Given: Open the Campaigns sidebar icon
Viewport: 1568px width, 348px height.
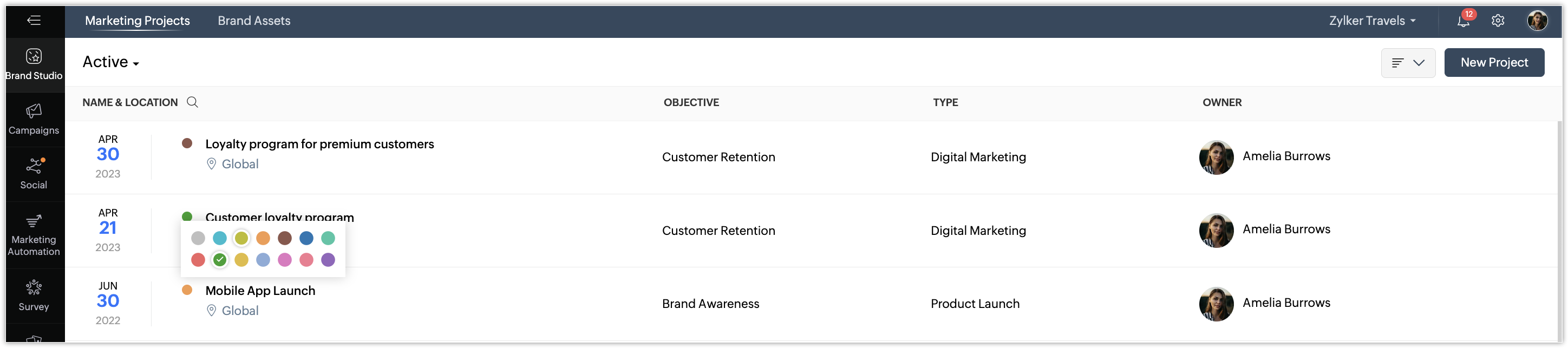Looking at the screenshot, I should [x=34, y=119].
